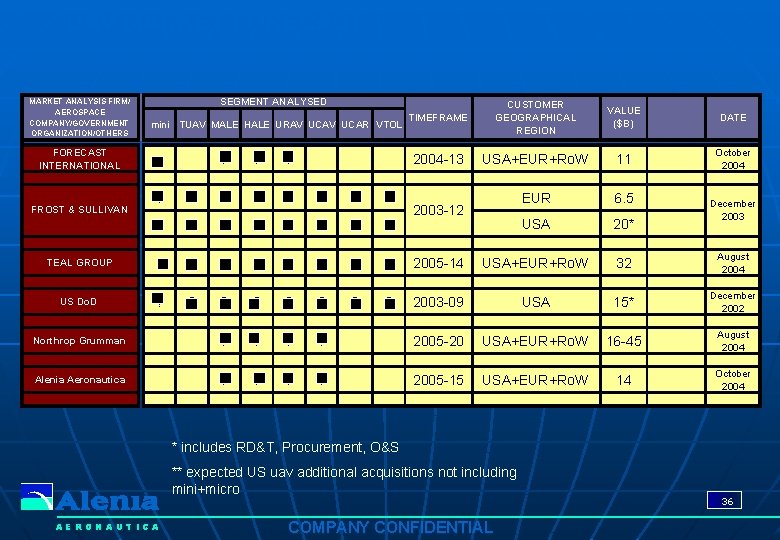Click the 'DATE' column header
The width and height of the screenshot is (780, 540).
733,117
